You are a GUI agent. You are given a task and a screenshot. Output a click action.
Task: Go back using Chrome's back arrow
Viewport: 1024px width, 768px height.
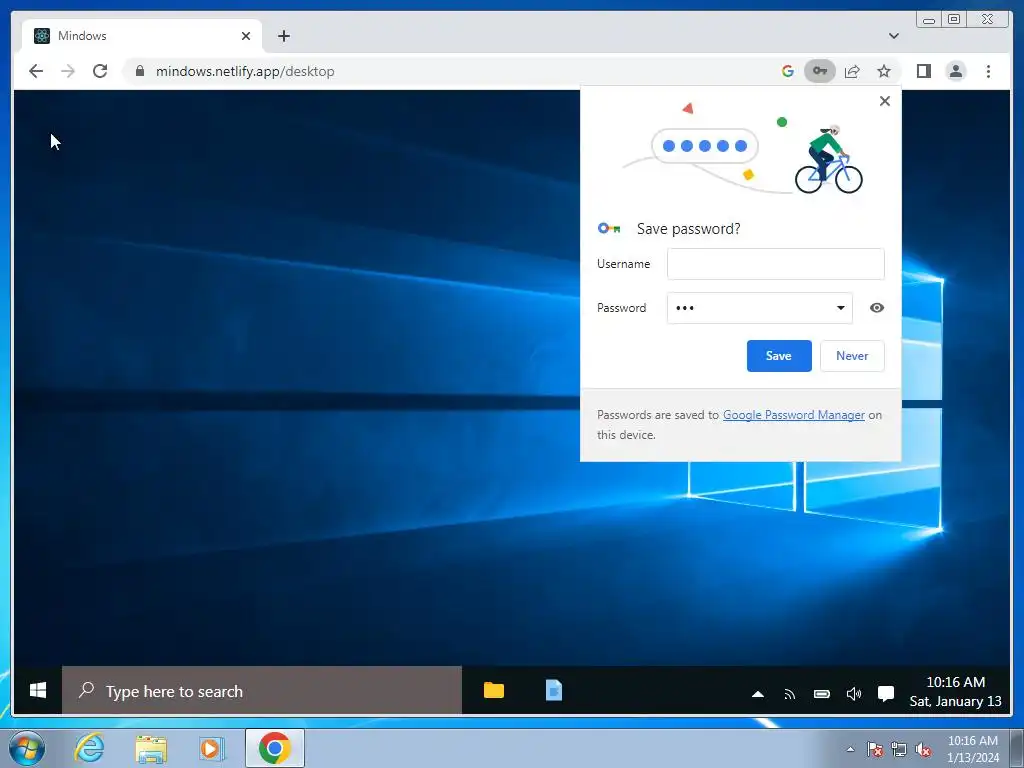click(36, 71)
